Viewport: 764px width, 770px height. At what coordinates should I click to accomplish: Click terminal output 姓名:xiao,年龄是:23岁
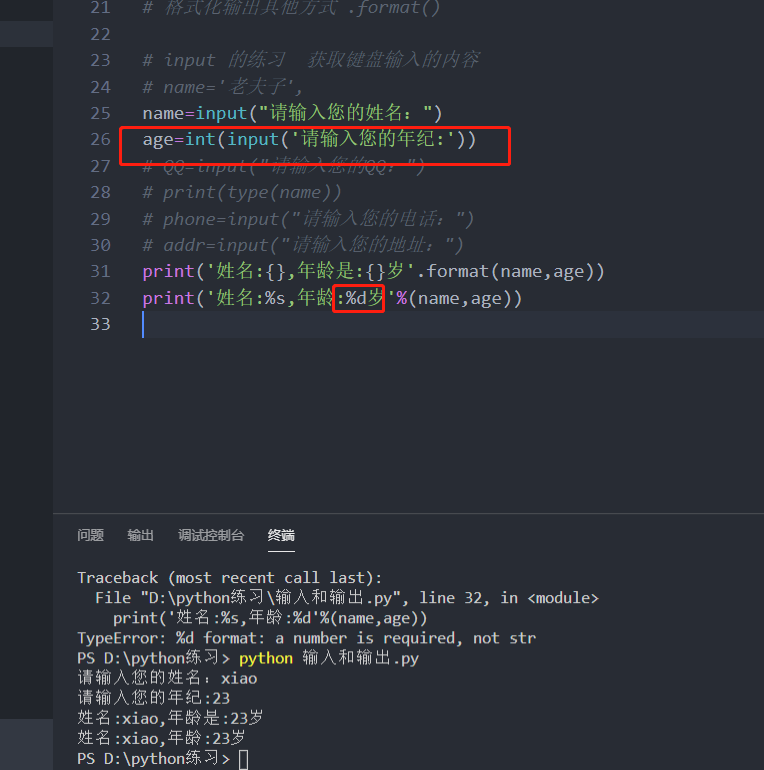170,718
